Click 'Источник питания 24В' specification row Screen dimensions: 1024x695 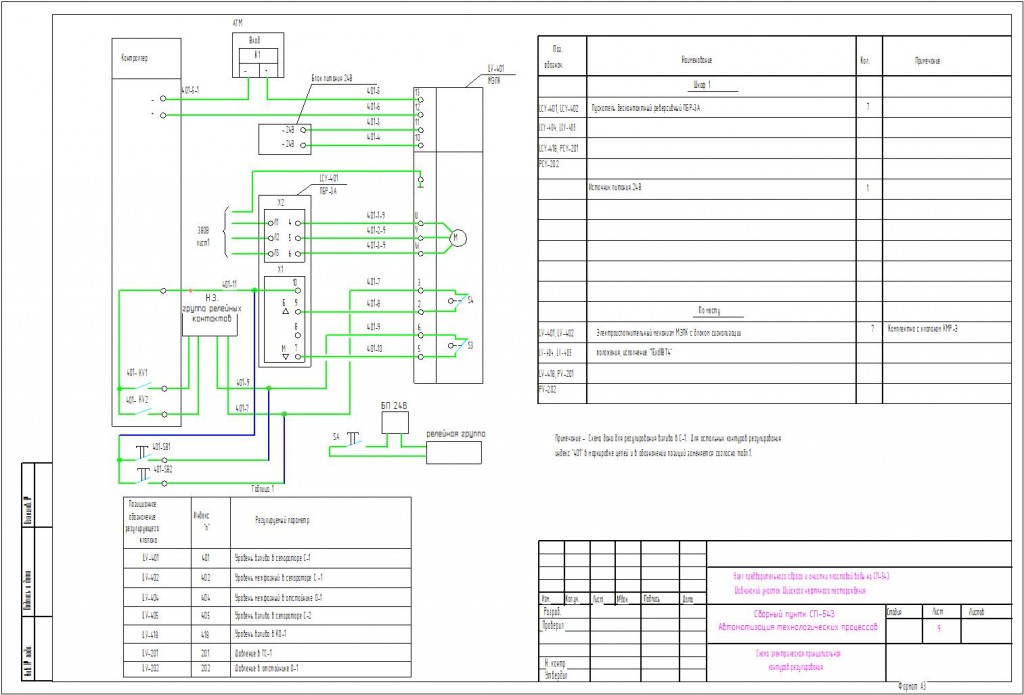(x=615, y=188)
